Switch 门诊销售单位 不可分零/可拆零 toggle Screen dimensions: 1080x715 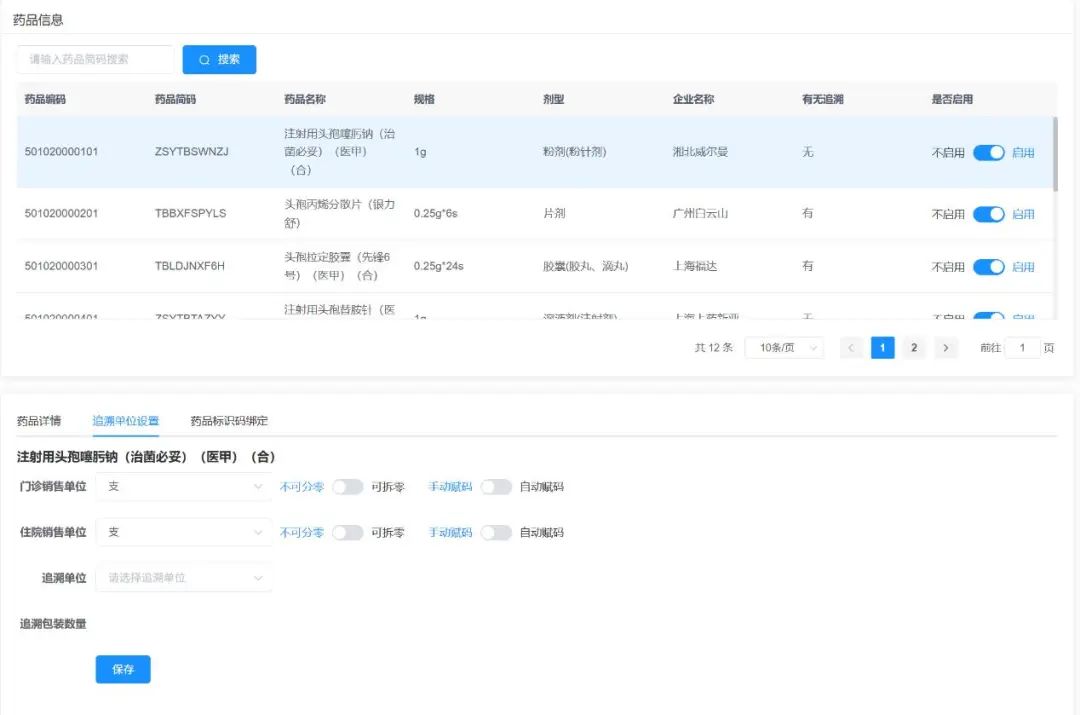tap(347, 487)
